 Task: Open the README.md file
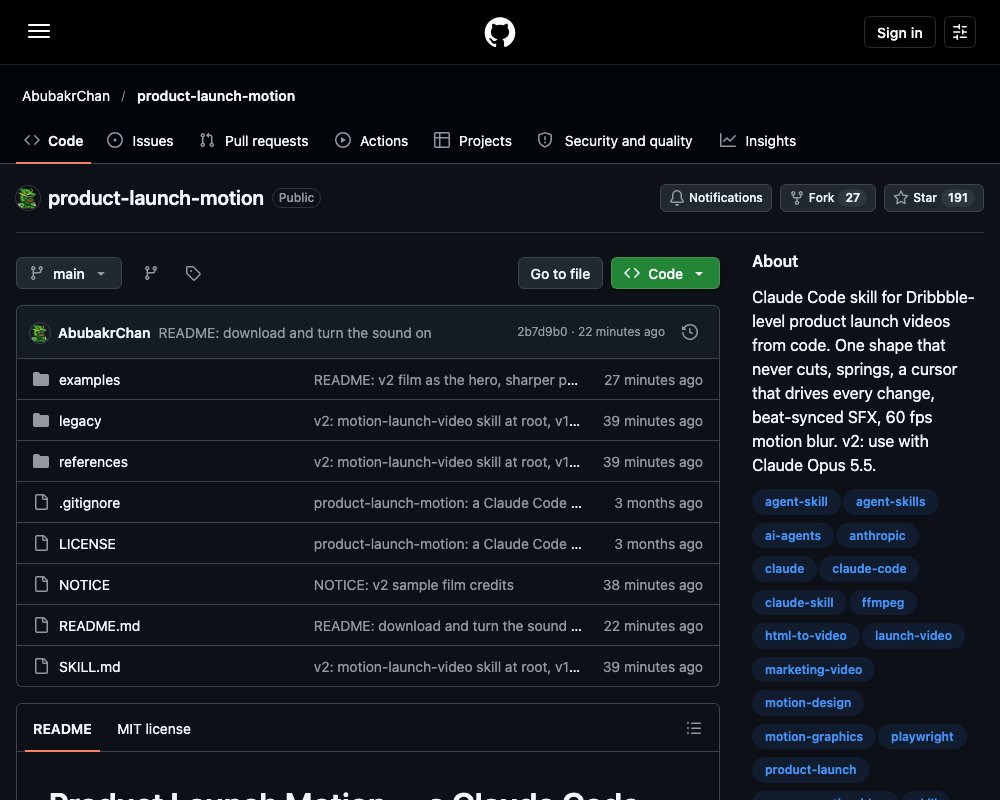[99, 626]
